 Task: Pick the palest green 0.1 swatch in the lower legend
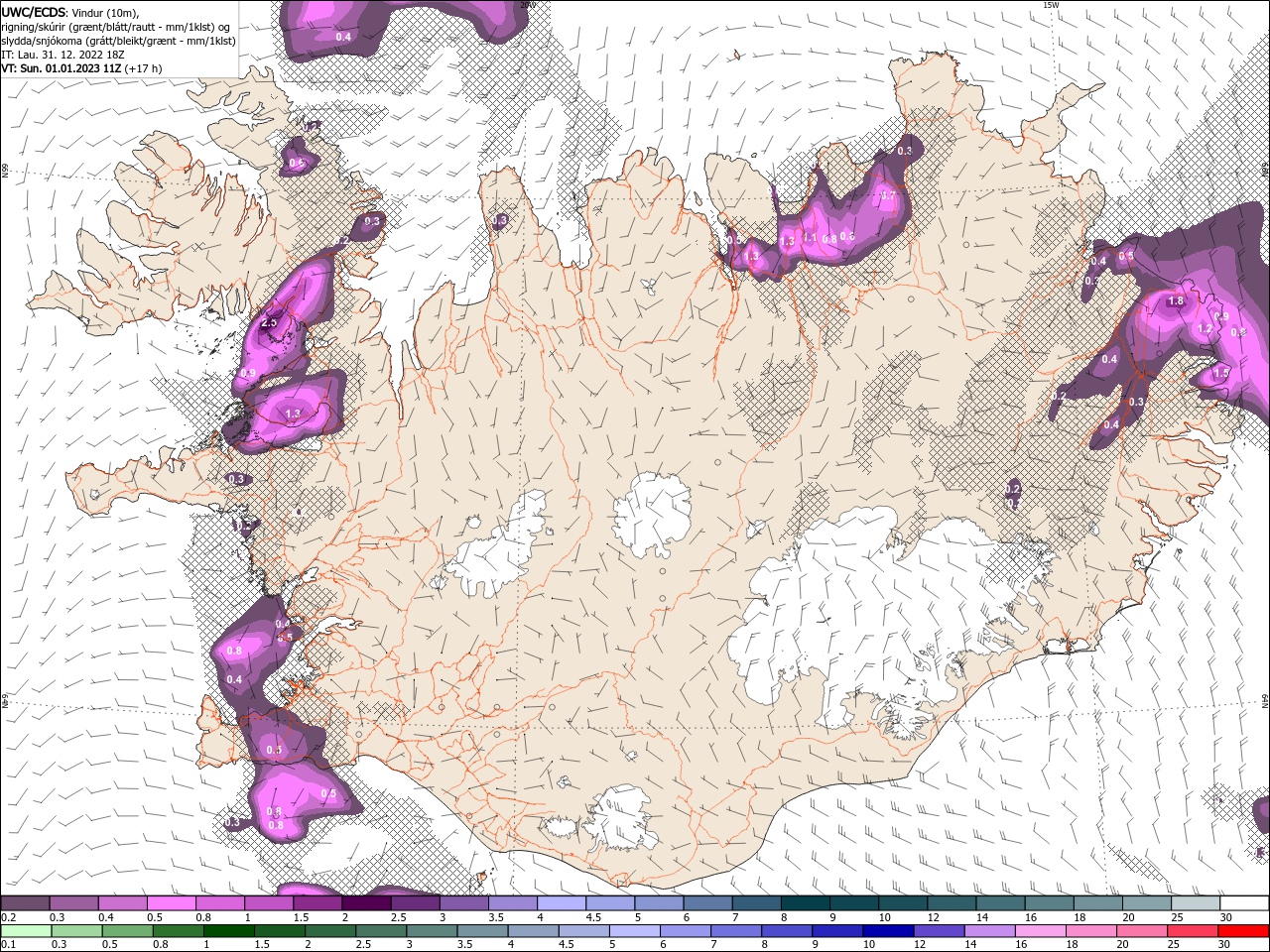click(25, 931)
